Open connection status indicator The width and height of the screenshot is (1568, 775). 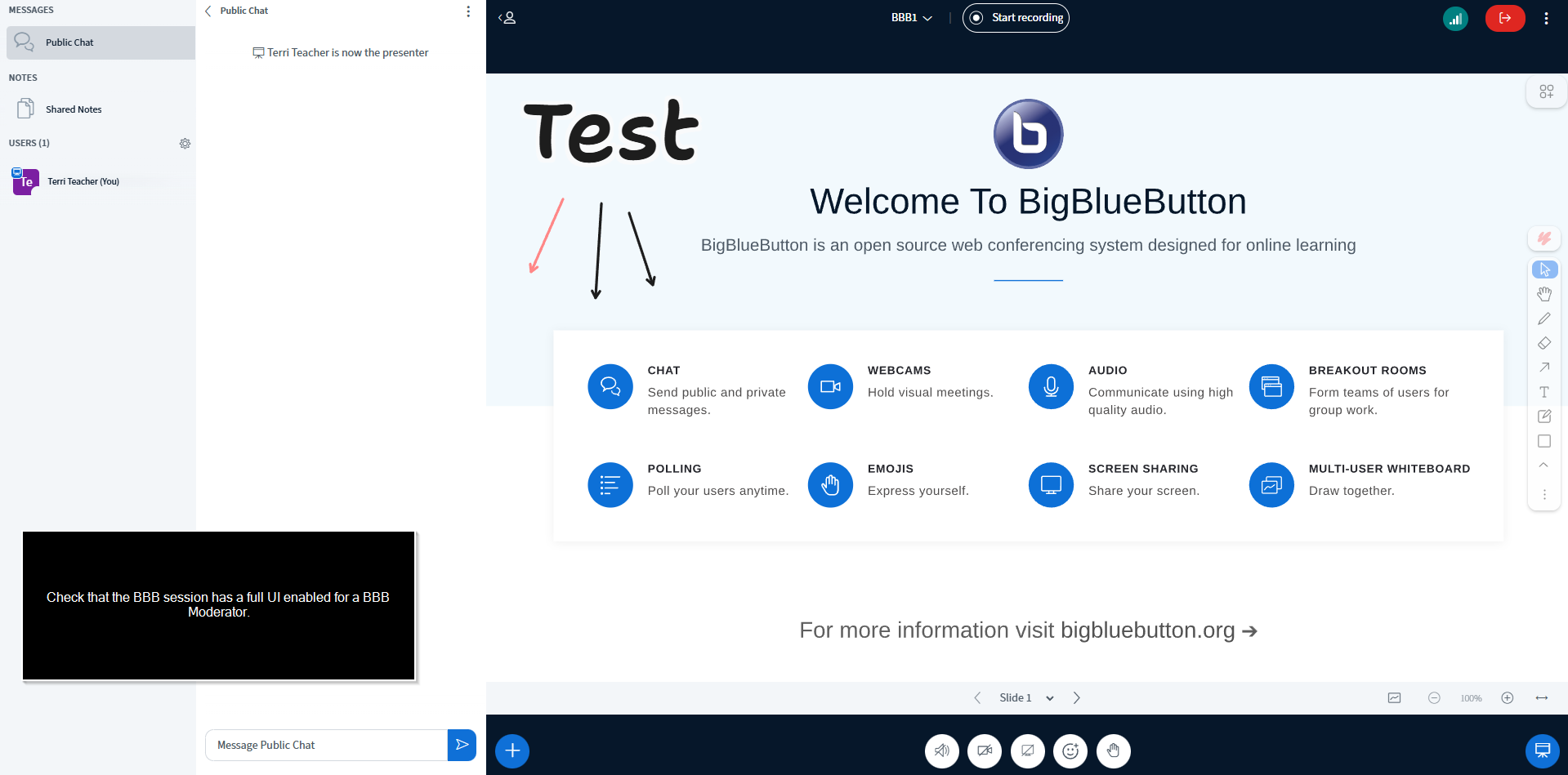pyautogui.click(x=1455, y=18)
